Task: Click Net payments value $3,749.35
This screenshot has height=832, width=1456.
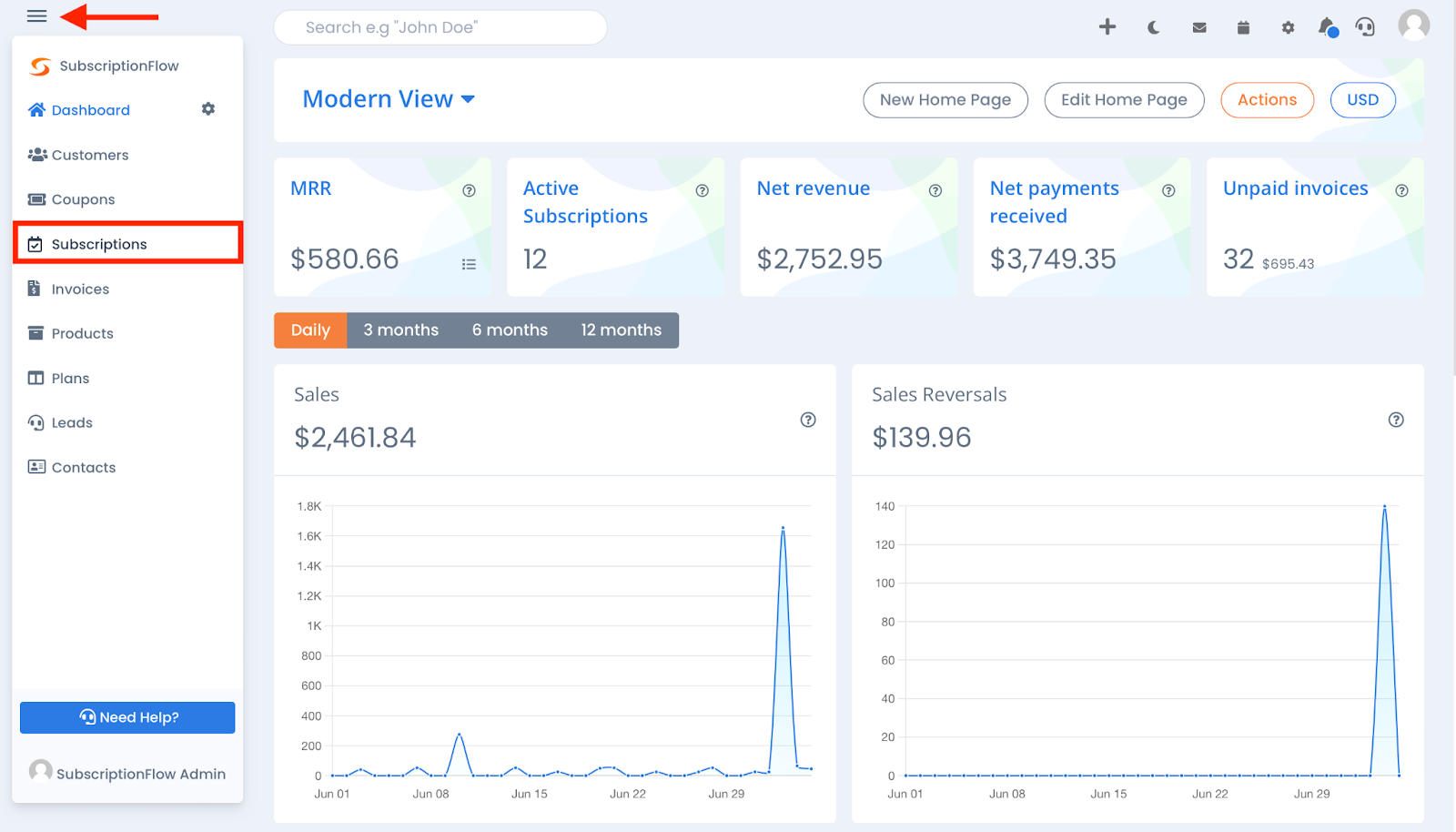Action: coord(1053,259)
